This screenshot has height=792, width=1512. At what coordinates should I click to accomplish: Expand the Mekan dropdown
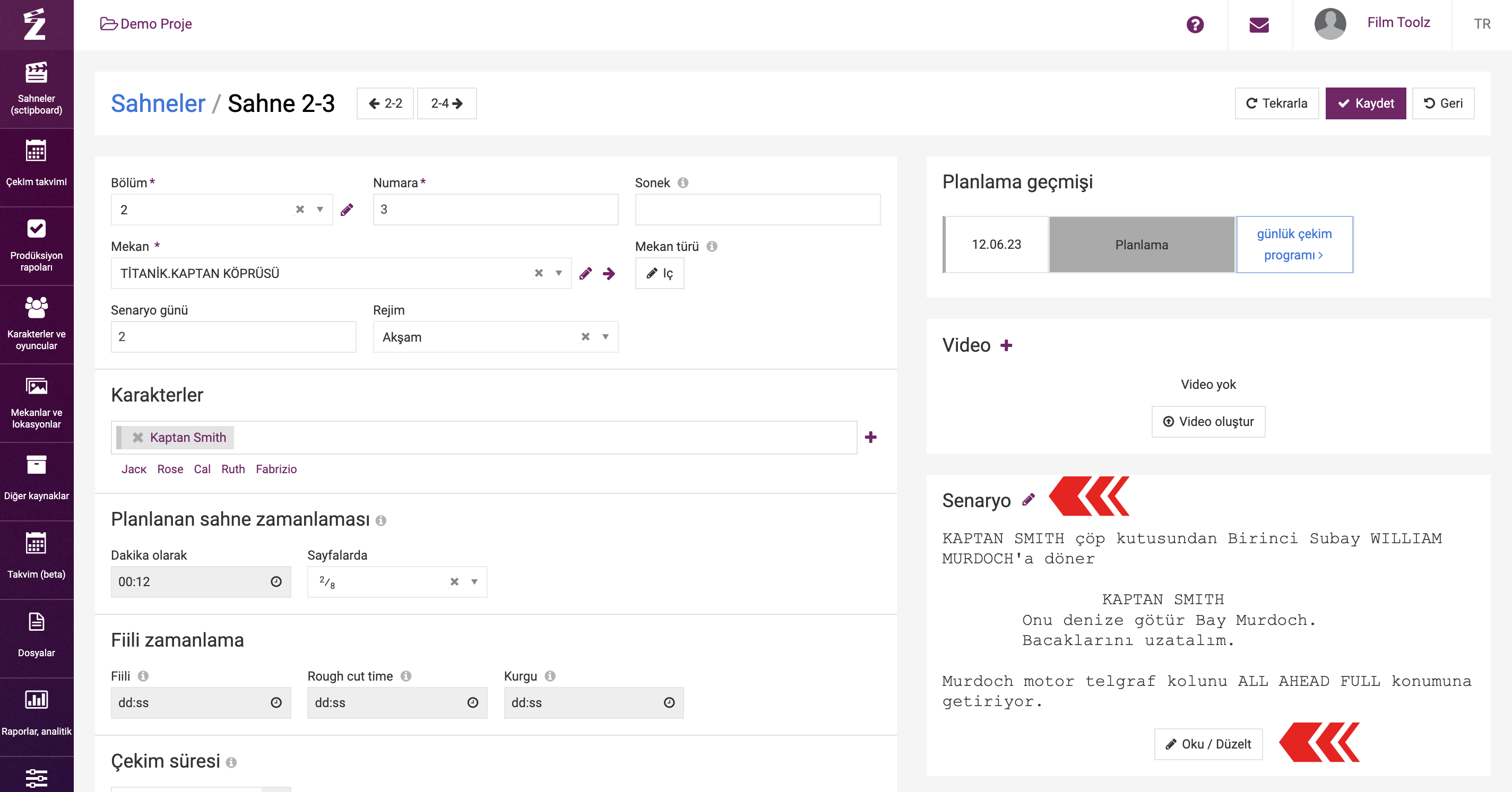click(x=559, y=273)
